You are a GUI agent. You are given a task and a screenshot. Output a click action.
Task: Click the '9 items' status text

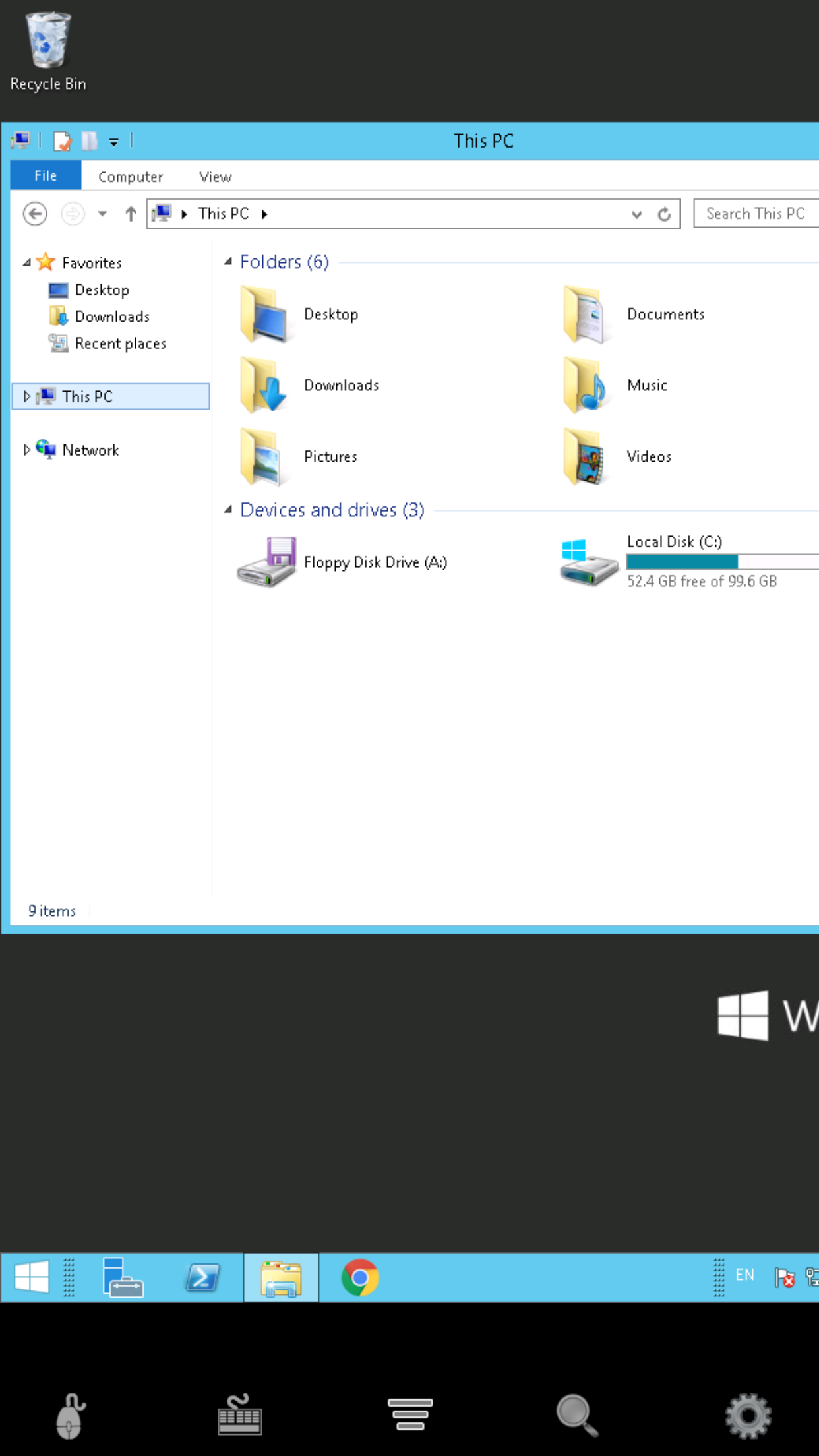(51, 911)
